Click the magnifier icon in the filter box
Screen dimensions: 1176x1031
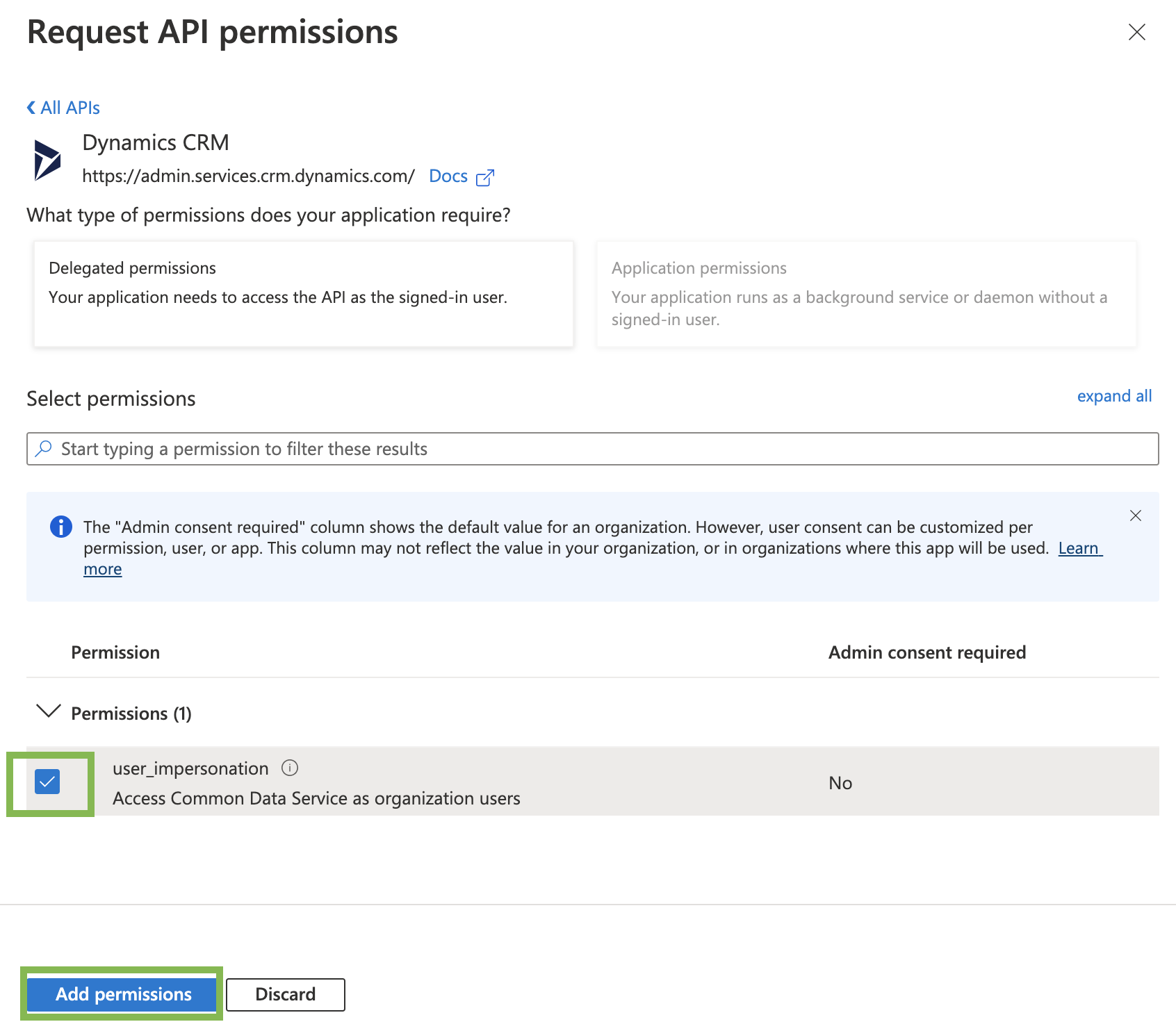tap(44, 449)
